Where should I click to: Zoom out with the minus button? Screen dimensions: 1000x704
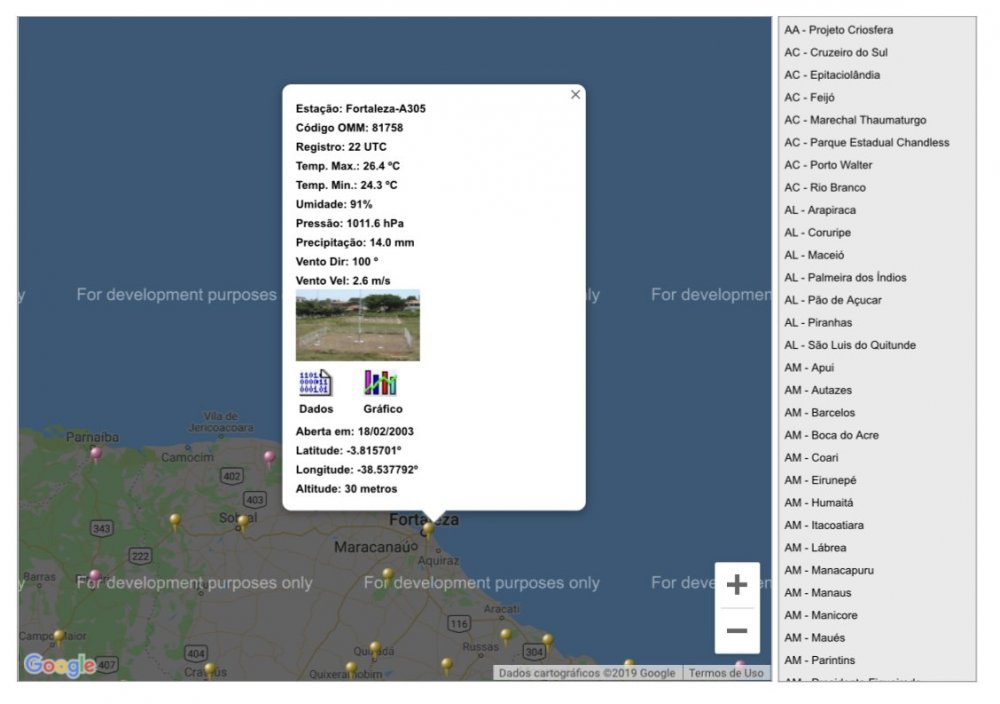pyautogui.click(x=737, y=631)
